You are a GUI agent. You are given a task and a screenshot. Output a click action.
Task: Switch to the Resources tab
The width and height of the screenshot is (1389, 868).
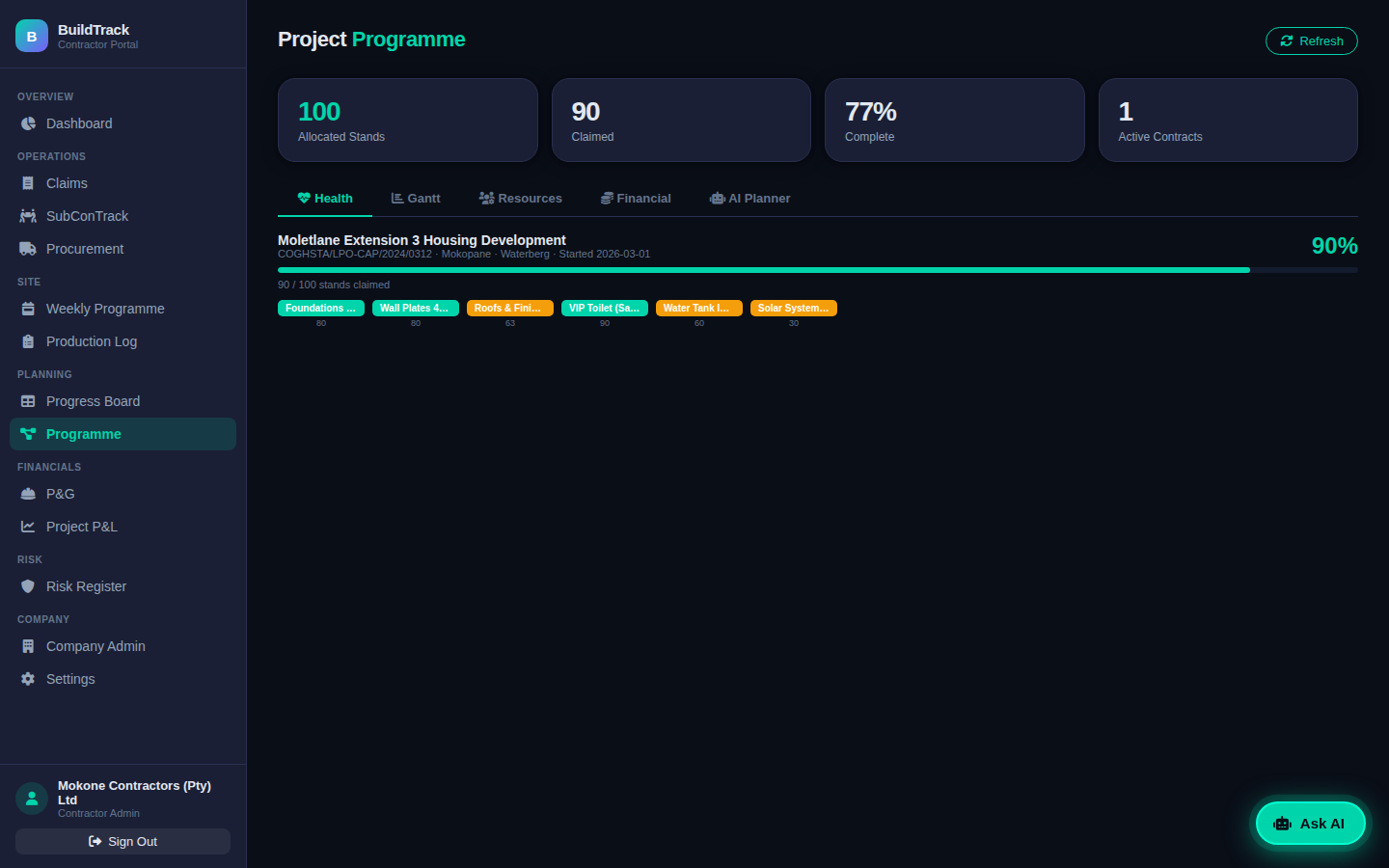[x=521, y=198]
